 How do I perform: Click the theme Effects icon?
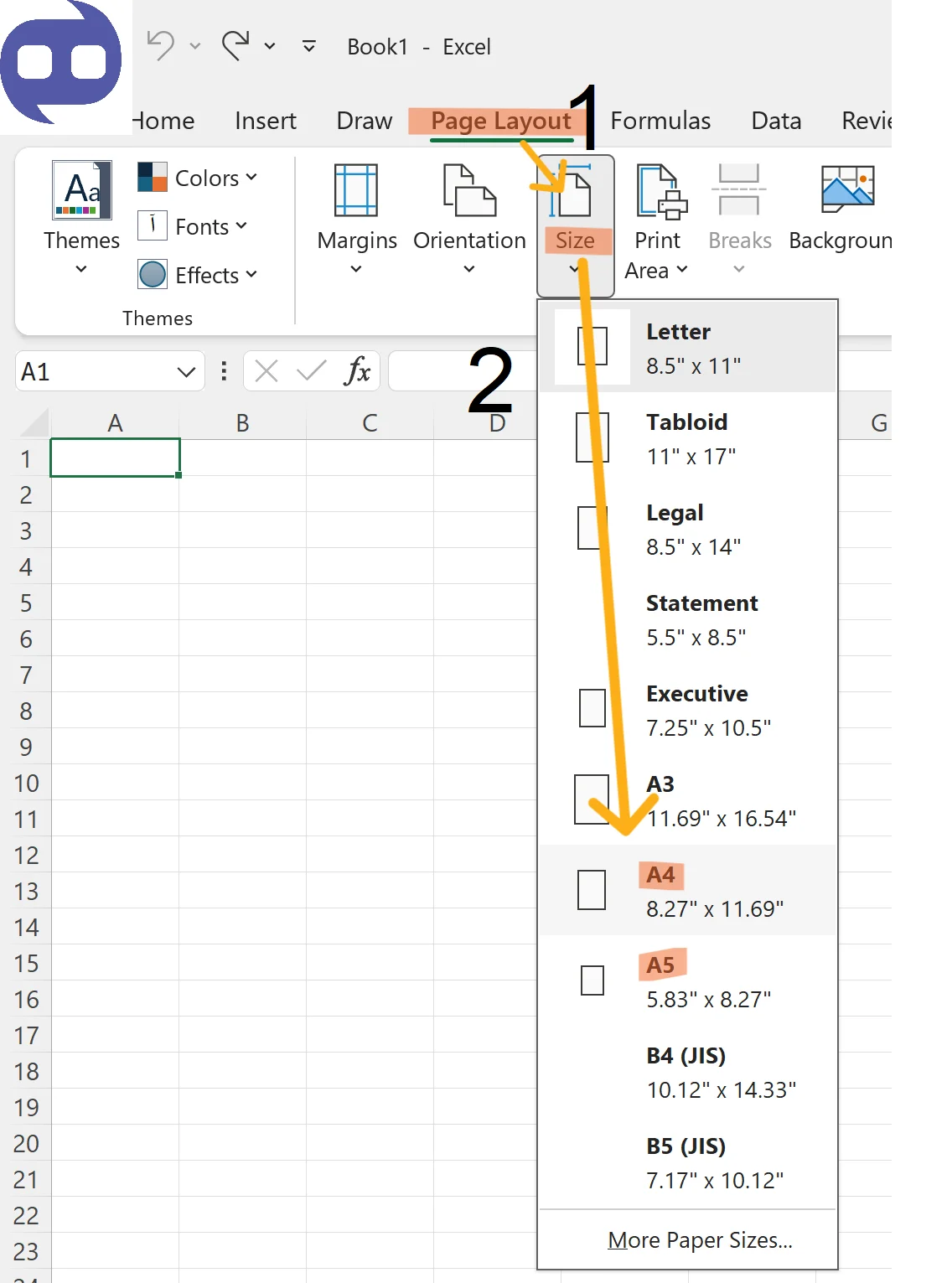[x=153, y=274]
